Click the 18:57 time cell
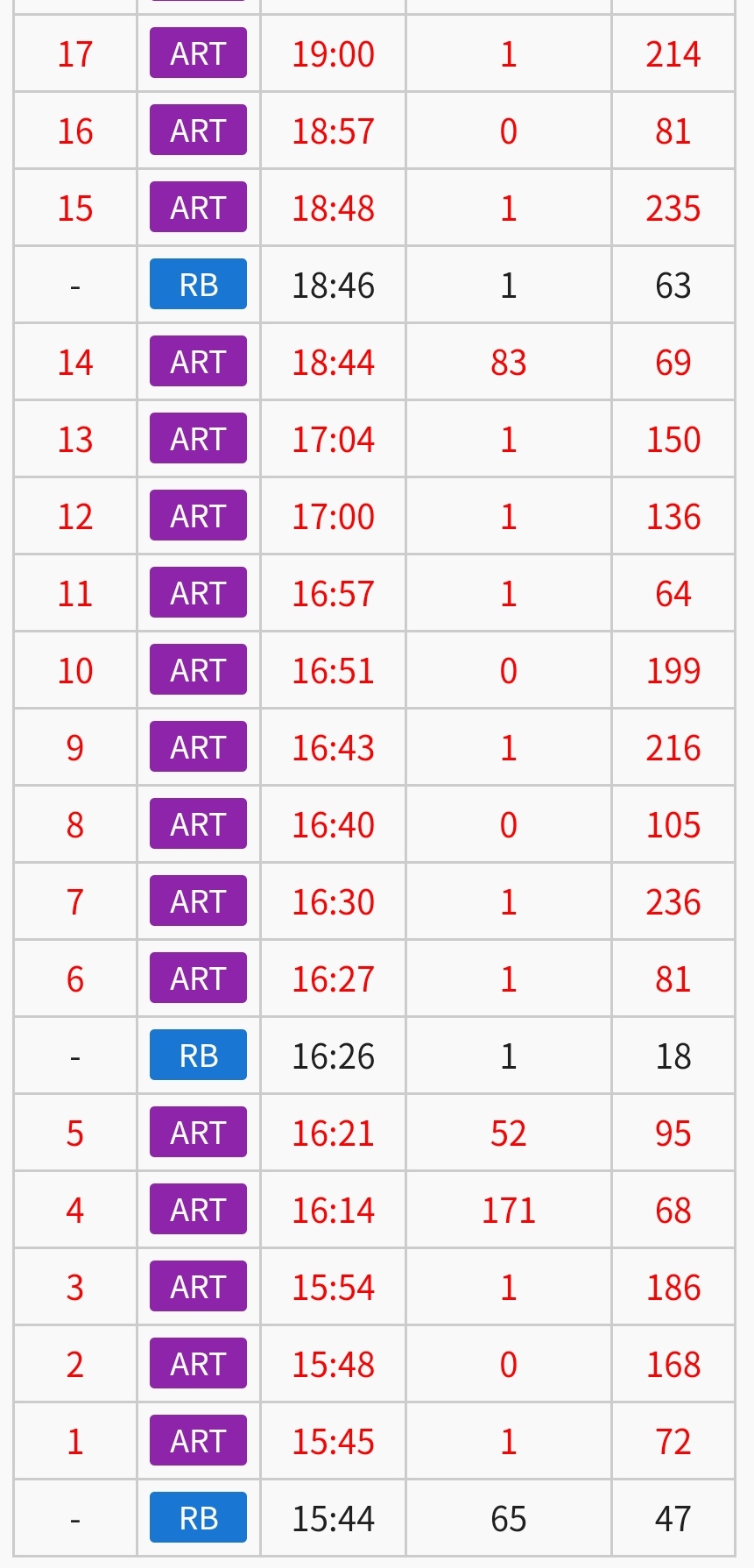The height and width of the screenshot is (1568, 754). [333, 131]
